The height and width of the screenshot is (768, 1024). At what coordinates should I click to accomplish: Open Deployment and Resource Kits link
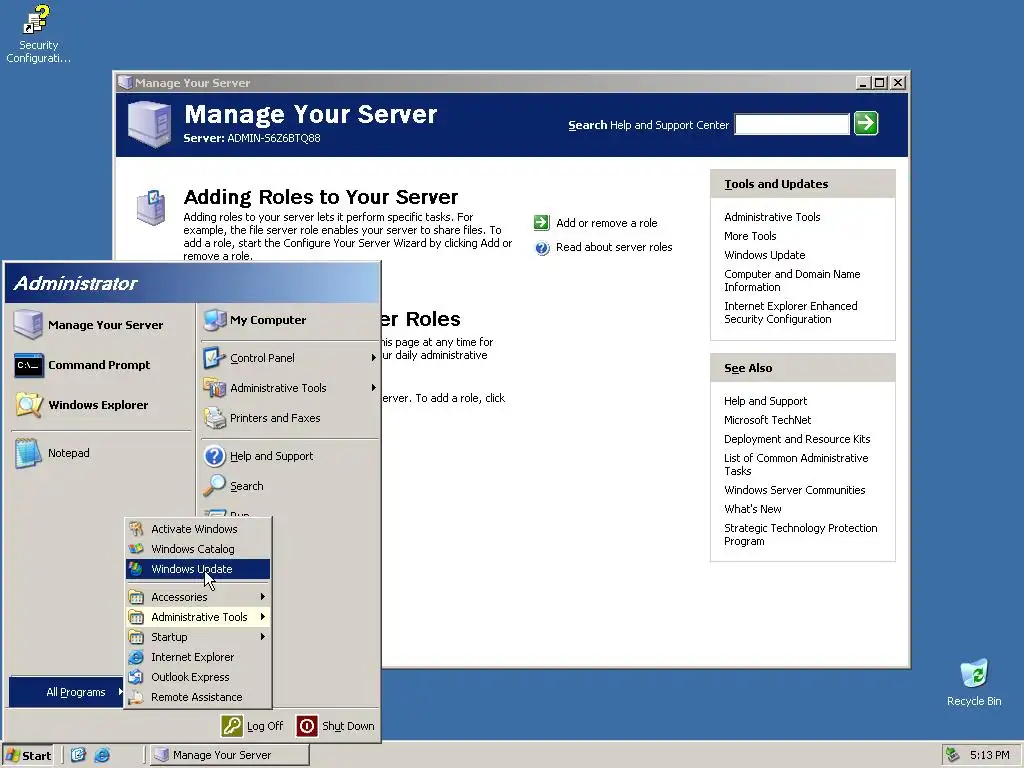tap(797, 439)
